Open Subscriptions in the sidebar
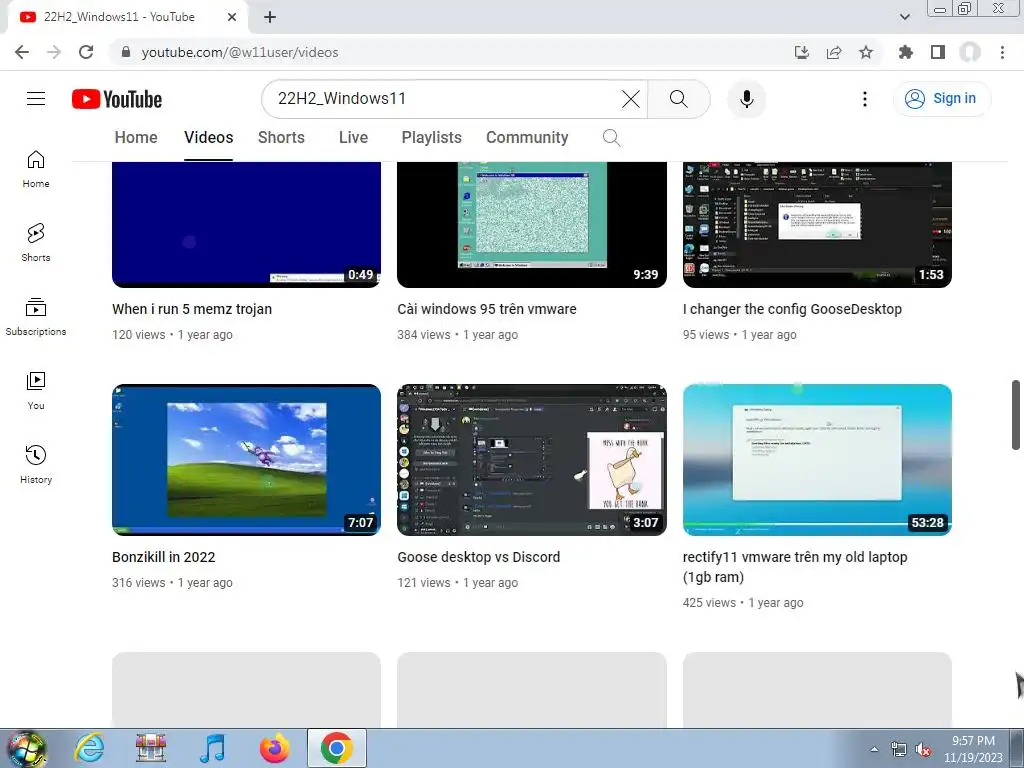 coord(36,317)
